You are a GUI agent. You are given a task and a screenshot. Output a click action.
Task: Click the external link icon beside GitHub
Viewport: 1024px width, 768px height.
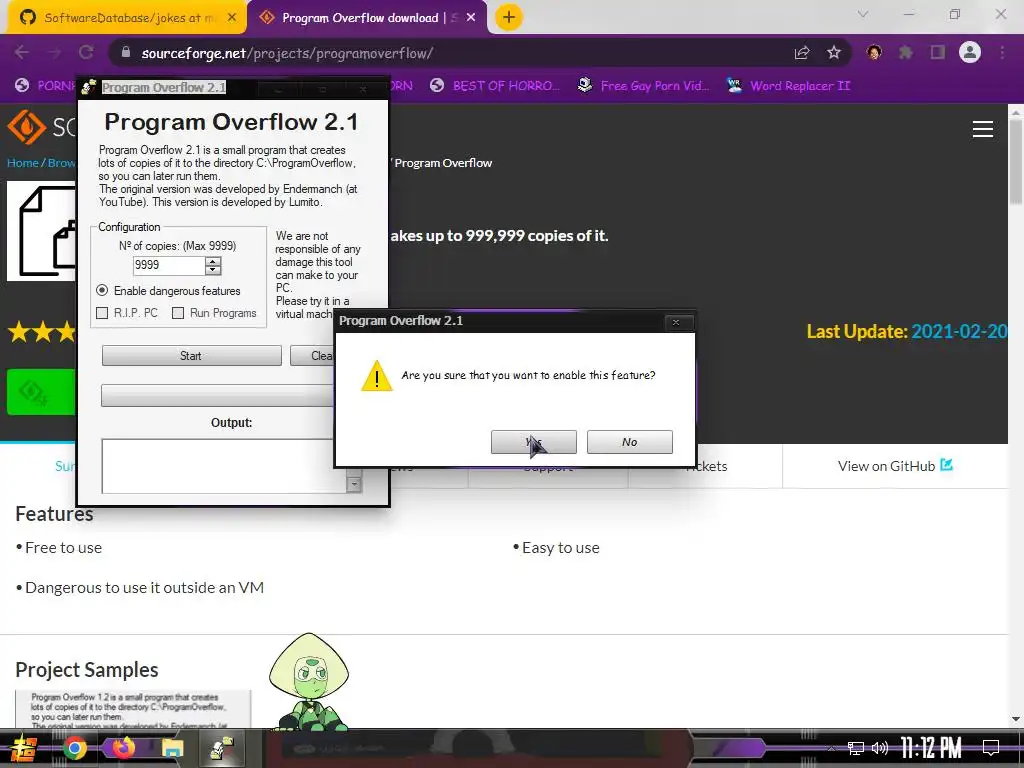946,465
